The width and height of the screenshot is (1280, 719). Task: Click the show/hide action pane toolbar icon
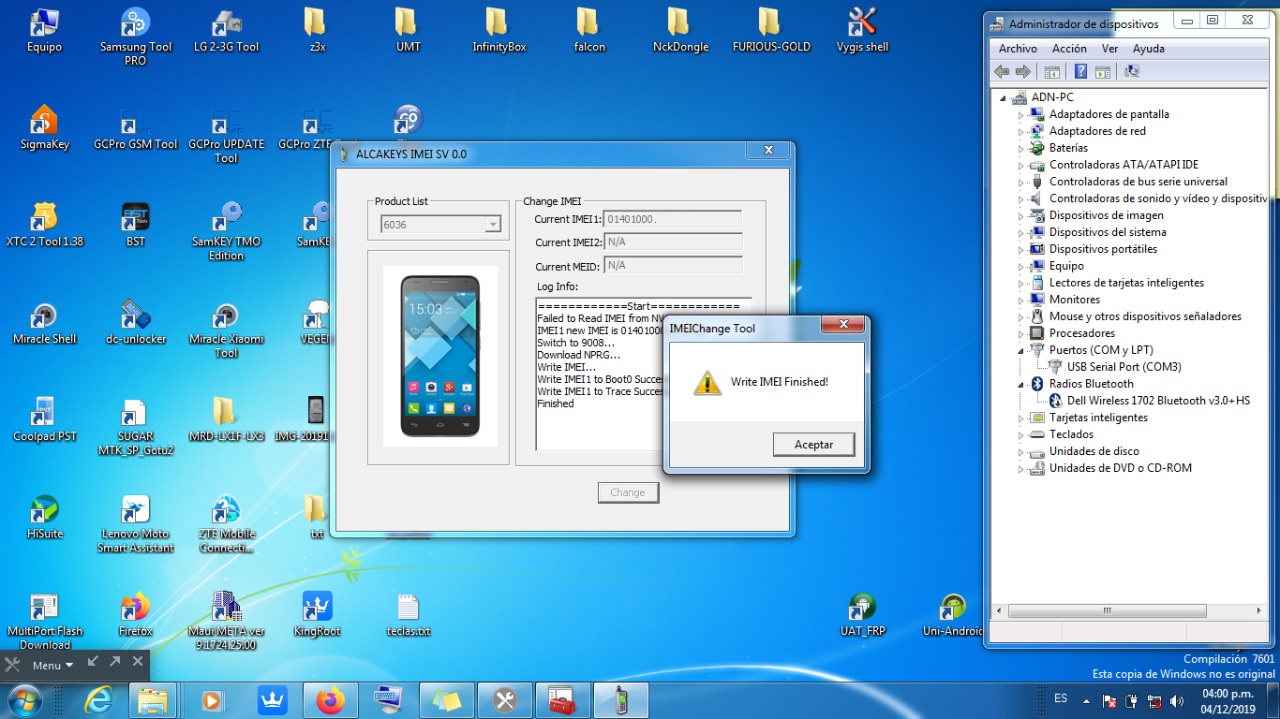[x=1102, y=72]
